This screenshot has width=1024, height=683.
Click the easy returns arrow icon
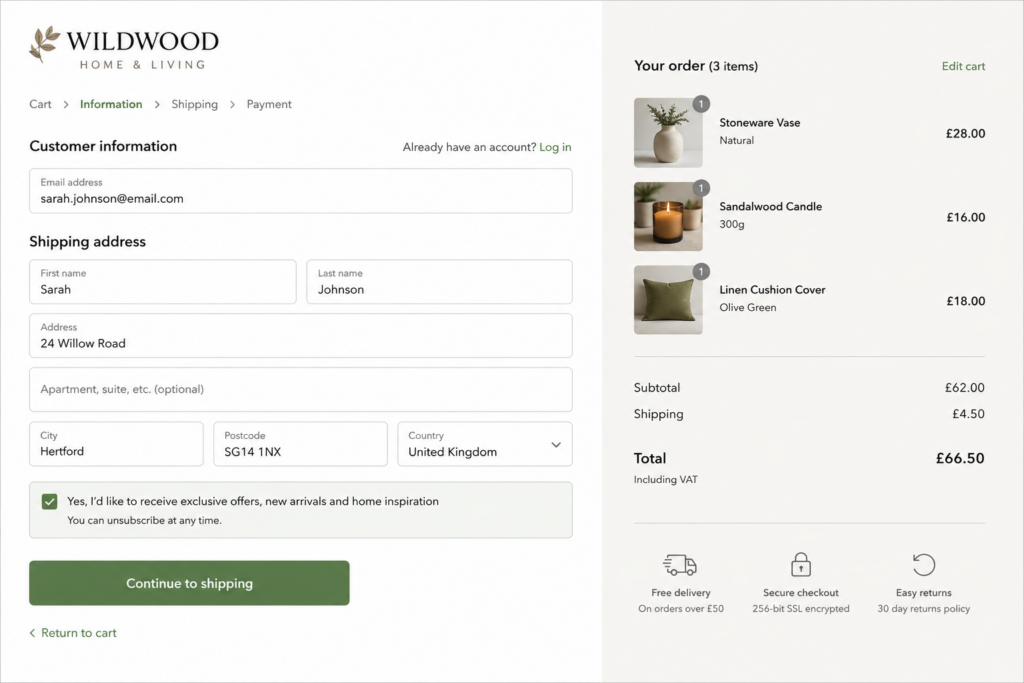[x=923, y=564]
